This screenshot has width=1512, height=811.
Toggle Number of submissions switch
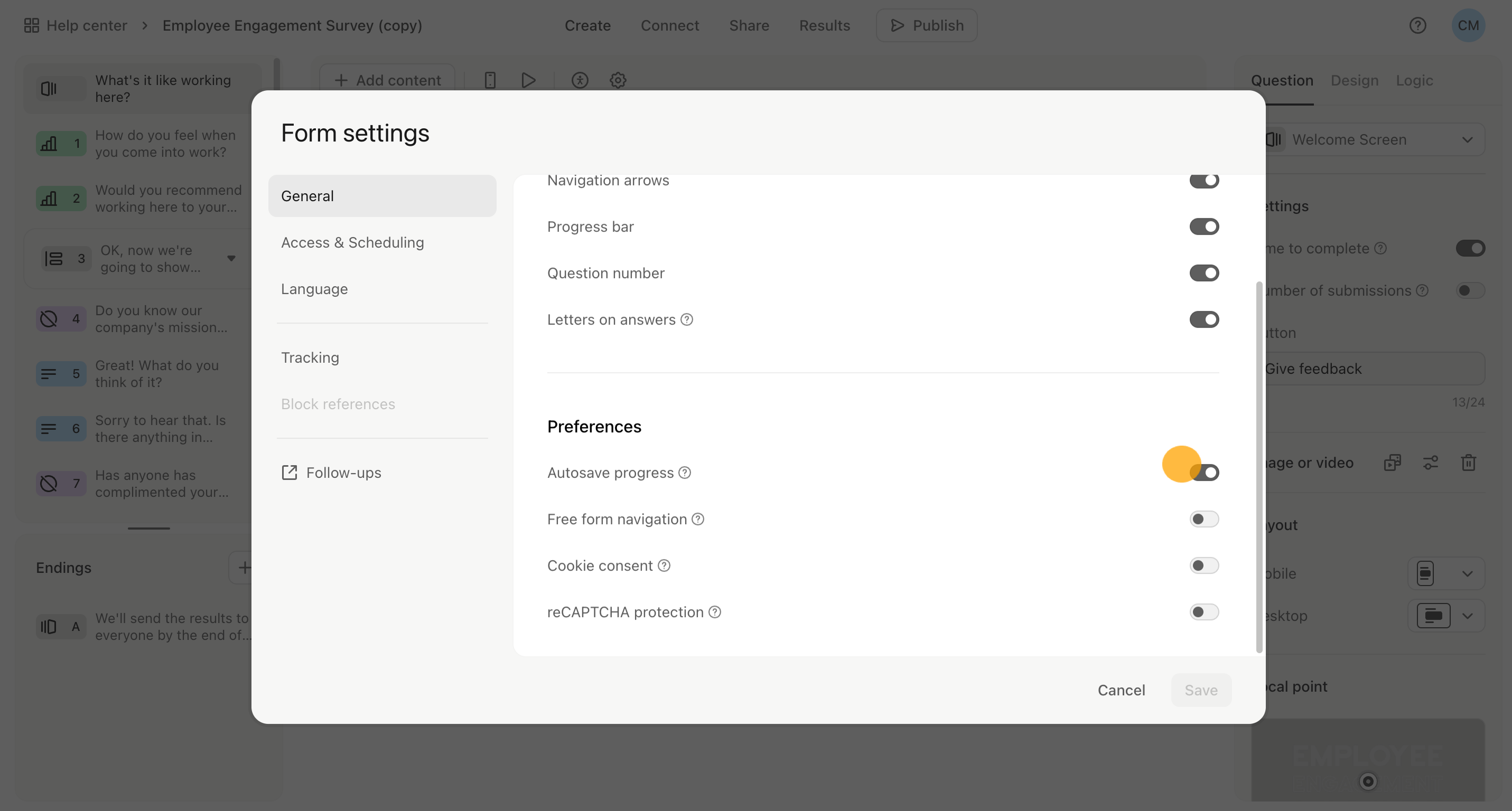[1470, 290]
